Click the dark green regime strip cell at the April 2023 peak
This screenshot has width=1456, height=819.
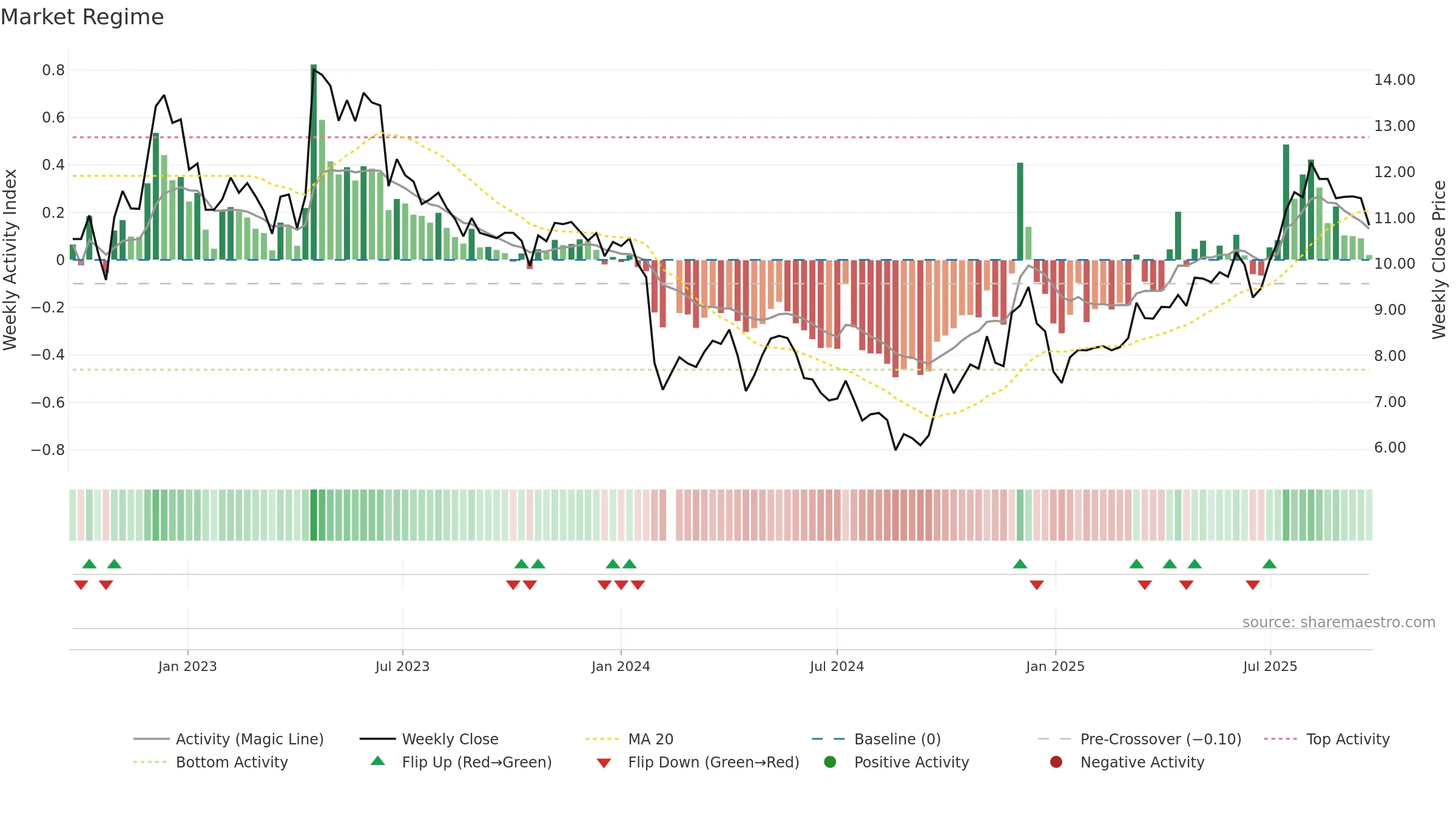coord(314,514)
